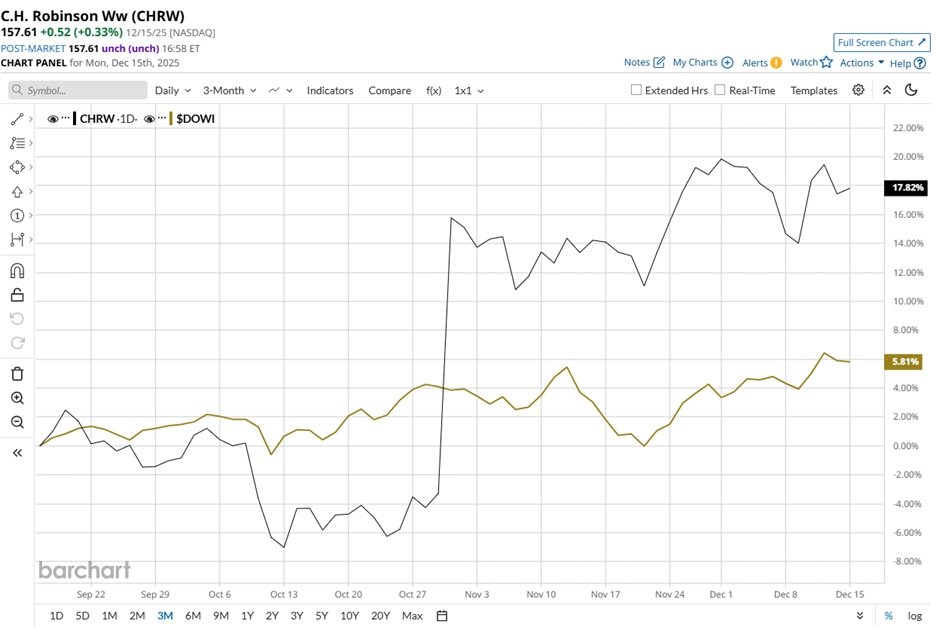Enable the Extended Hrs checkbox
This screenshot has height=636, width=936.
636,90
